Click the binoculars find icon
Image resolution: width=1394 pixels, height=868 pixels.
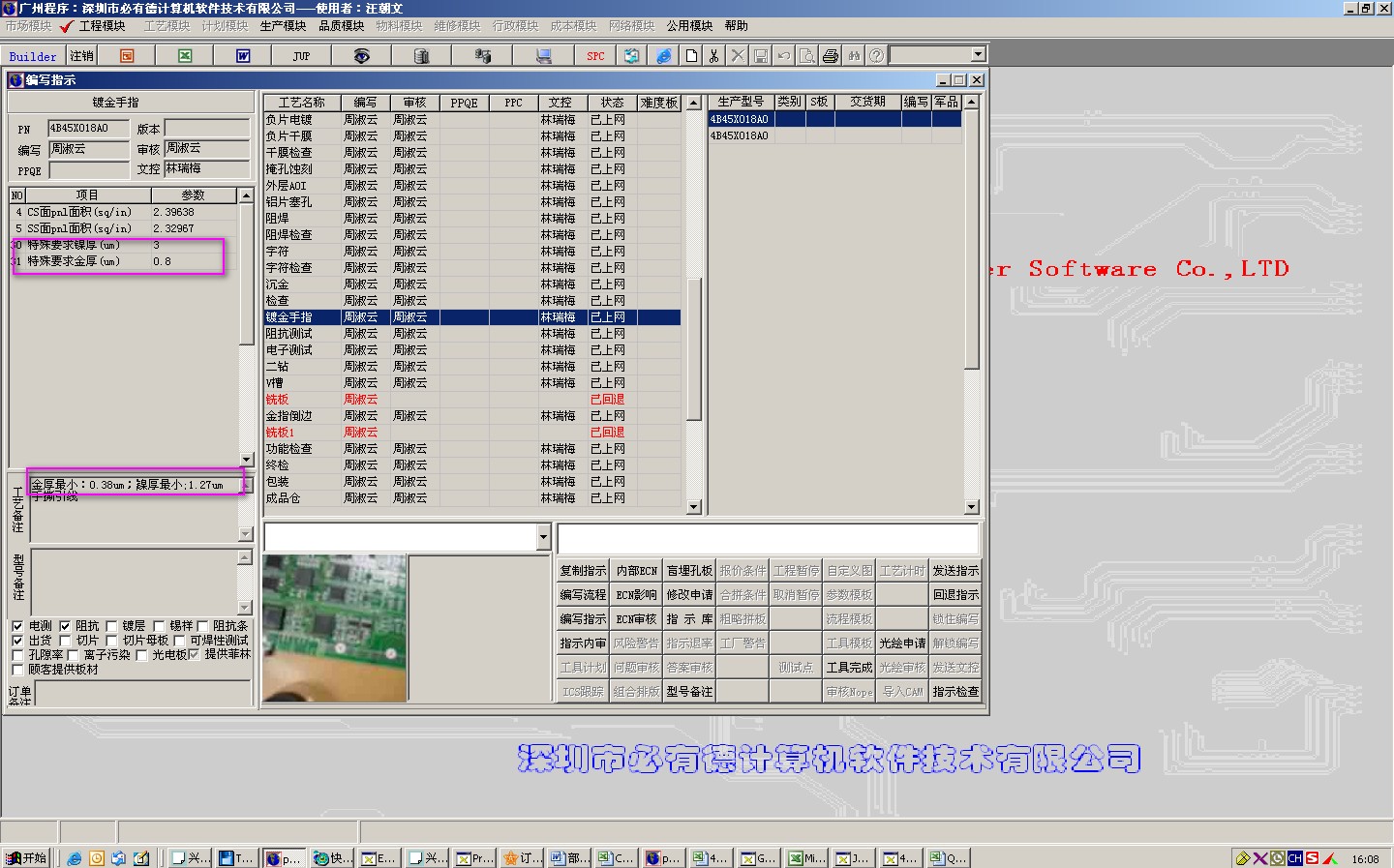pyautogui.click(x=854, y=56)
